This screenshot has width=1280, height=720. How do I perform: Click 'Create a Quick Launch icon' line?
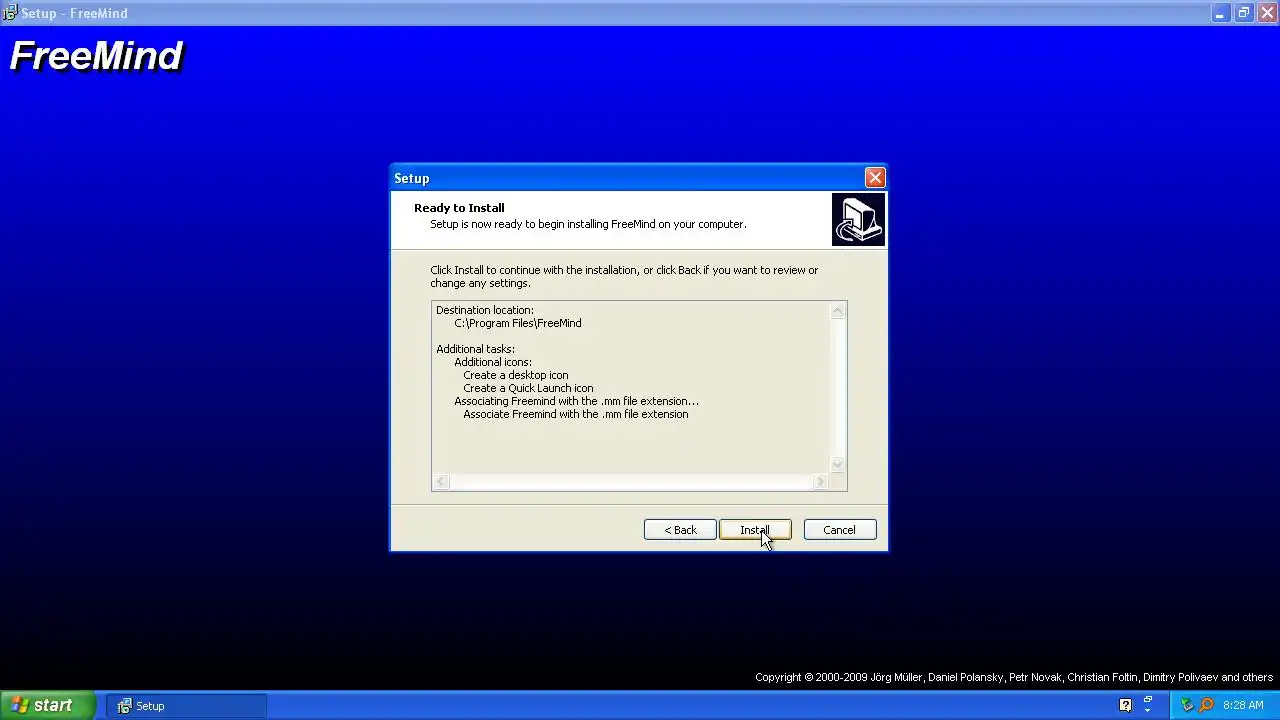click(x=528, y=388)
